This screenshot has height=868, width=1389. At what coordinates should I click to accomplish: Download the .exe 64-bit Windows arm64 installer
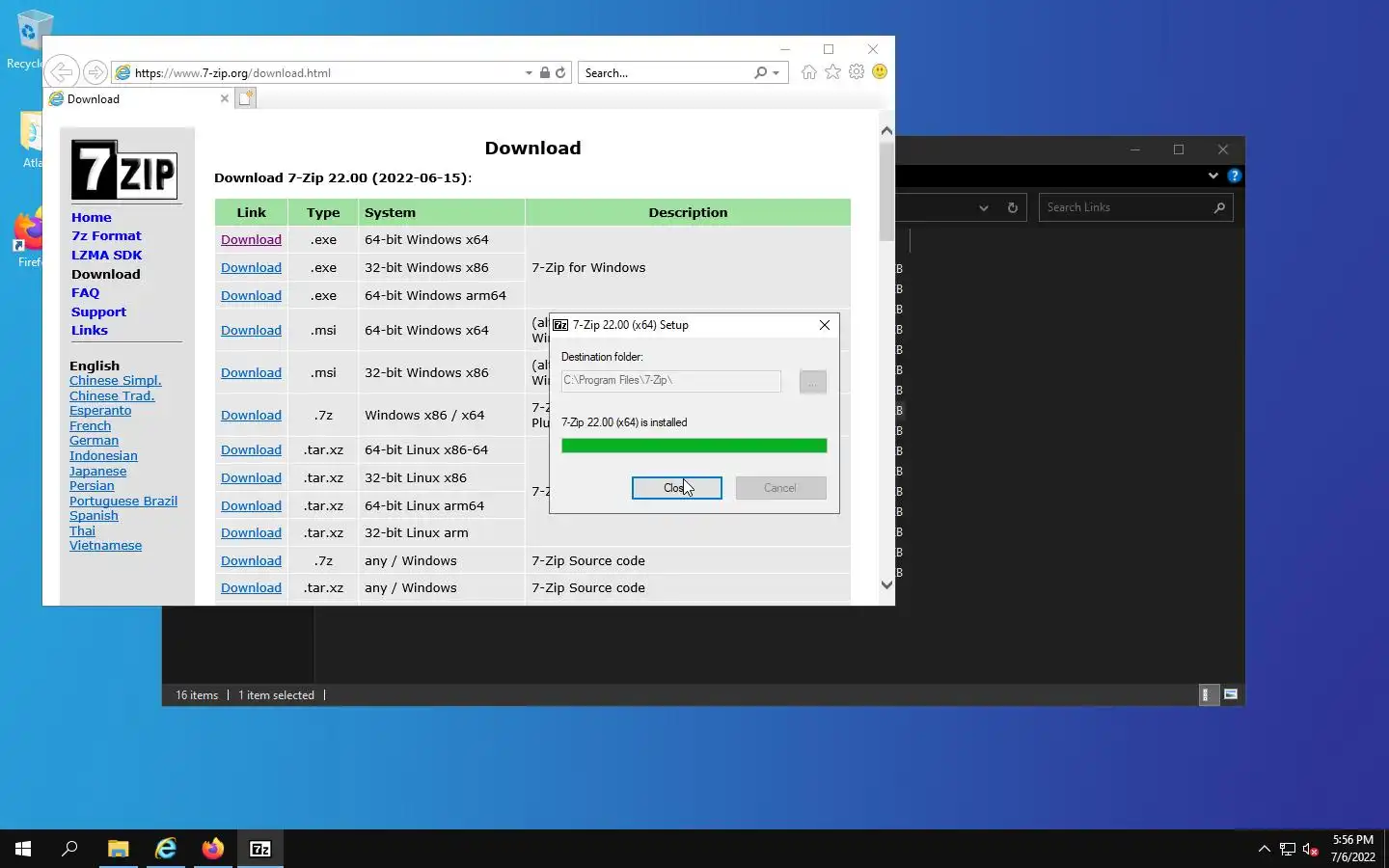(251, 295)
